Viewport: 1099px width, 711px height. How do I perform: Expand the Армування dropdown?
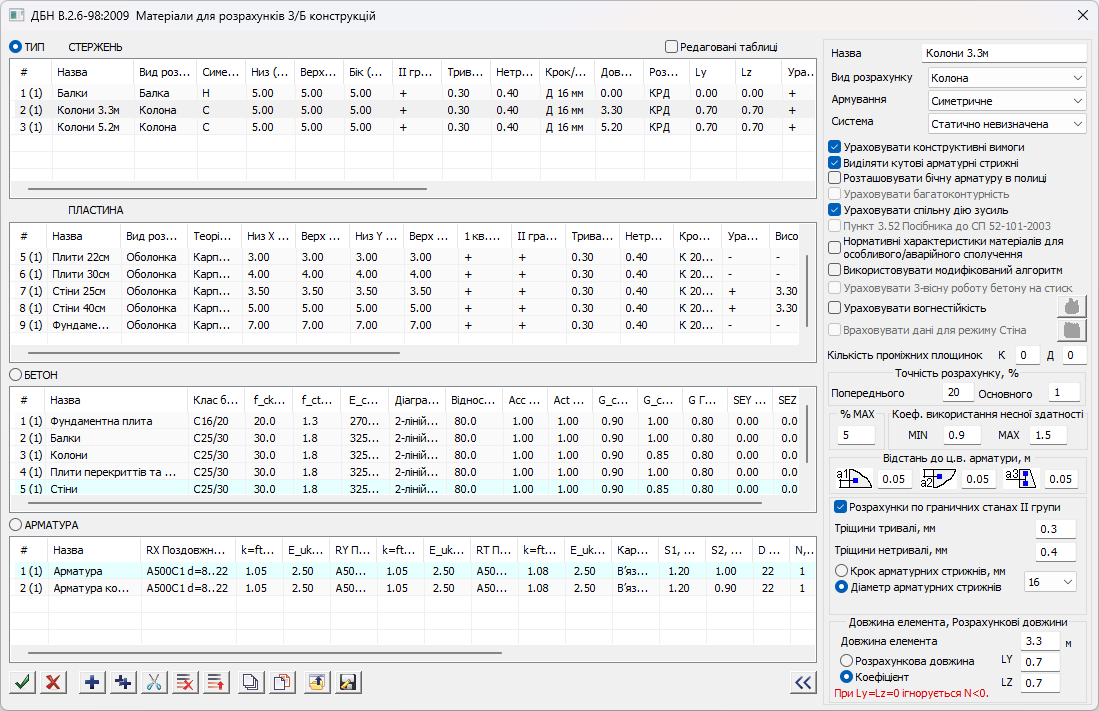[x=1005, y=101]
